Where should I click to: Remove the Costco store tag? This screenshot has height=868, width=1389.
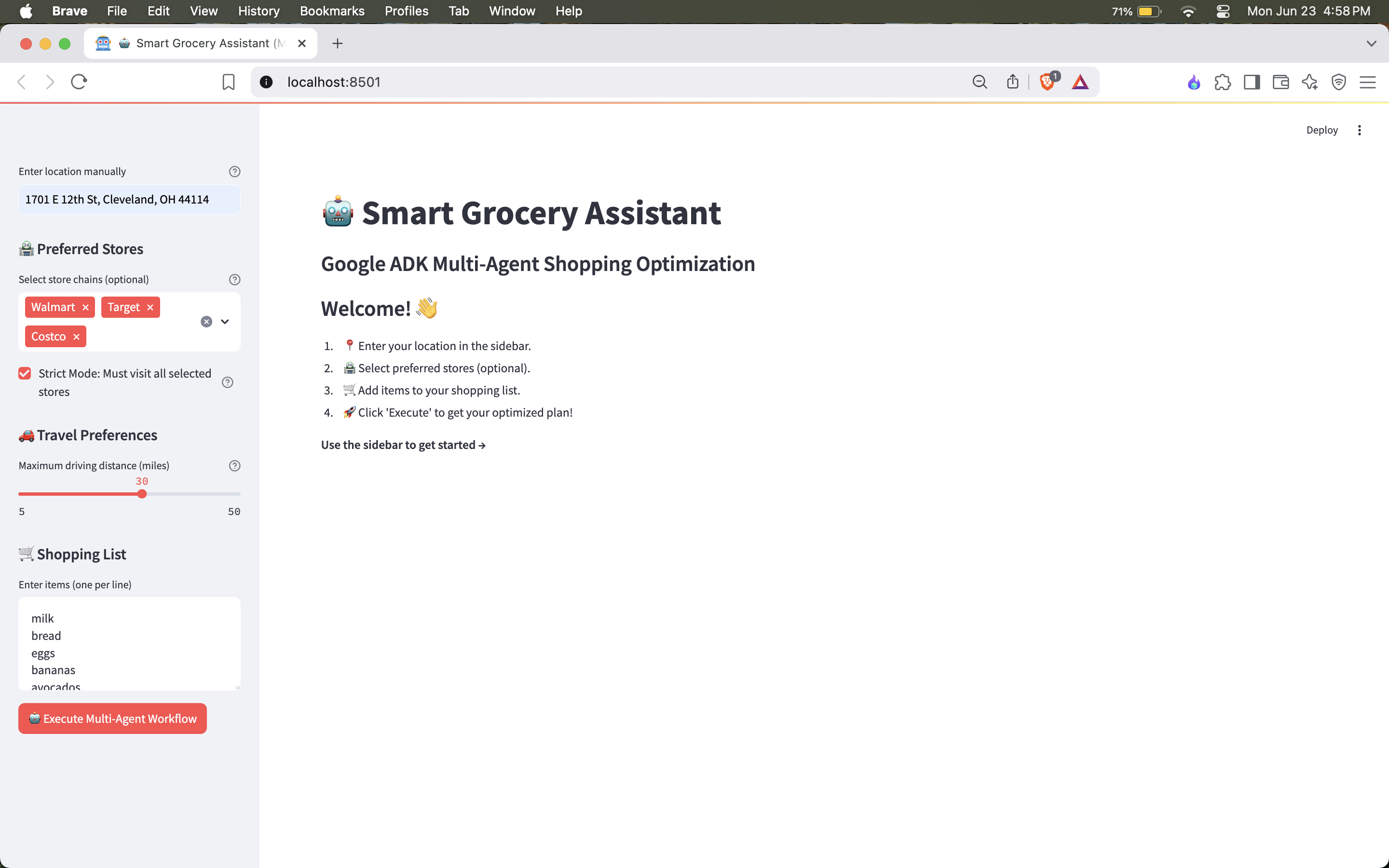[x=76, y=337]
